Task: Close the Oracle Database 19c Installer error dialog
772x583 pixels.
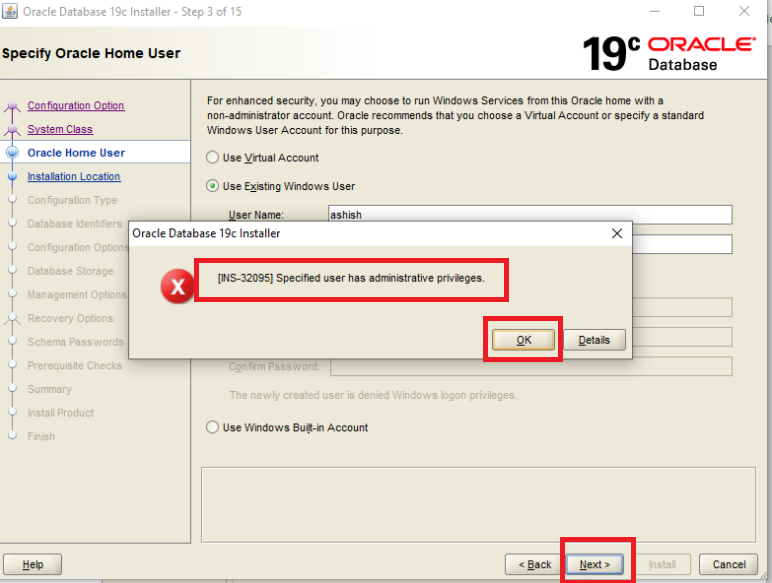Action: (617, 233)
